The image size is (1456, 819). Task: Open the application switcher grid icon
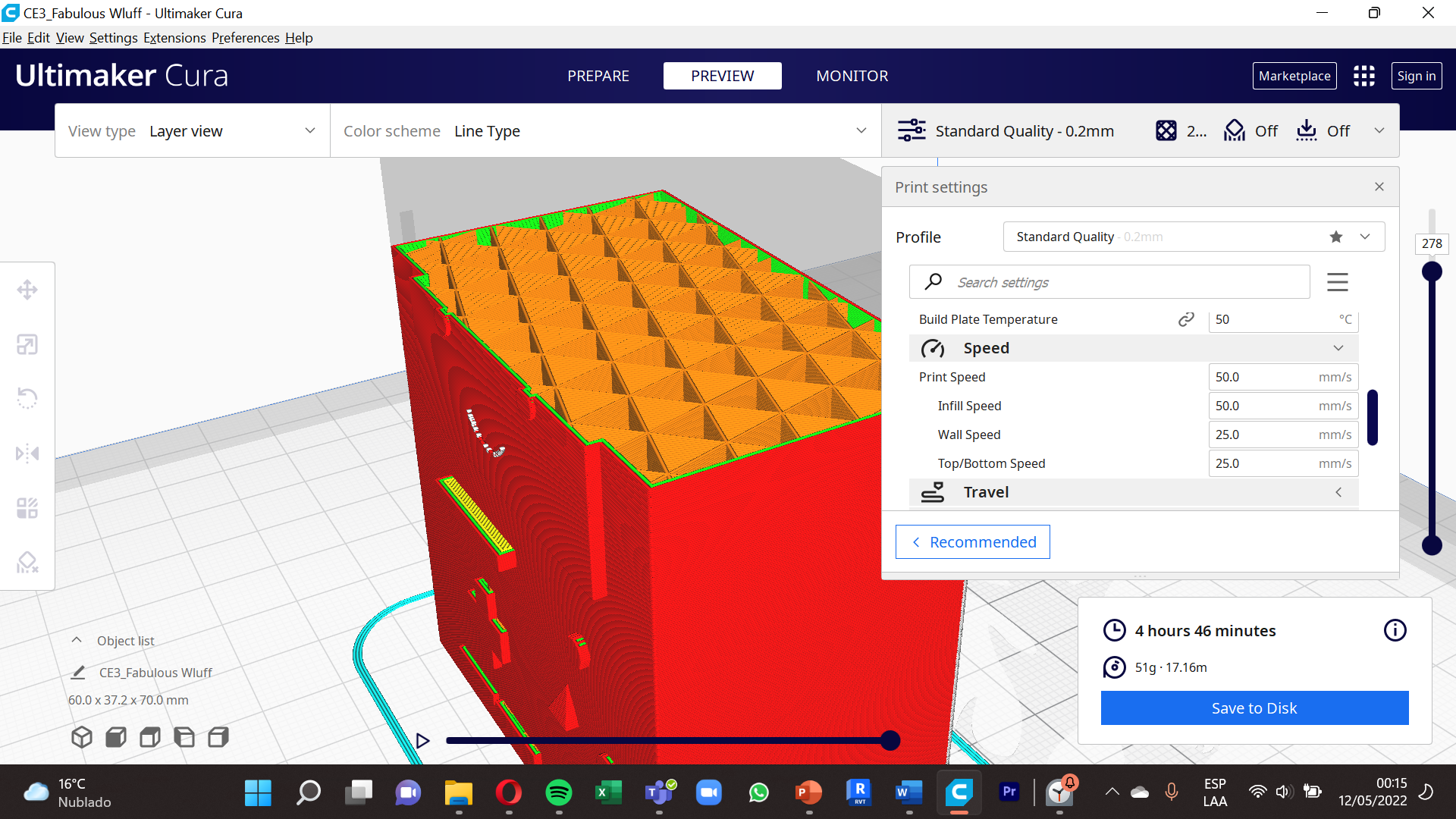pos(1364,76)
